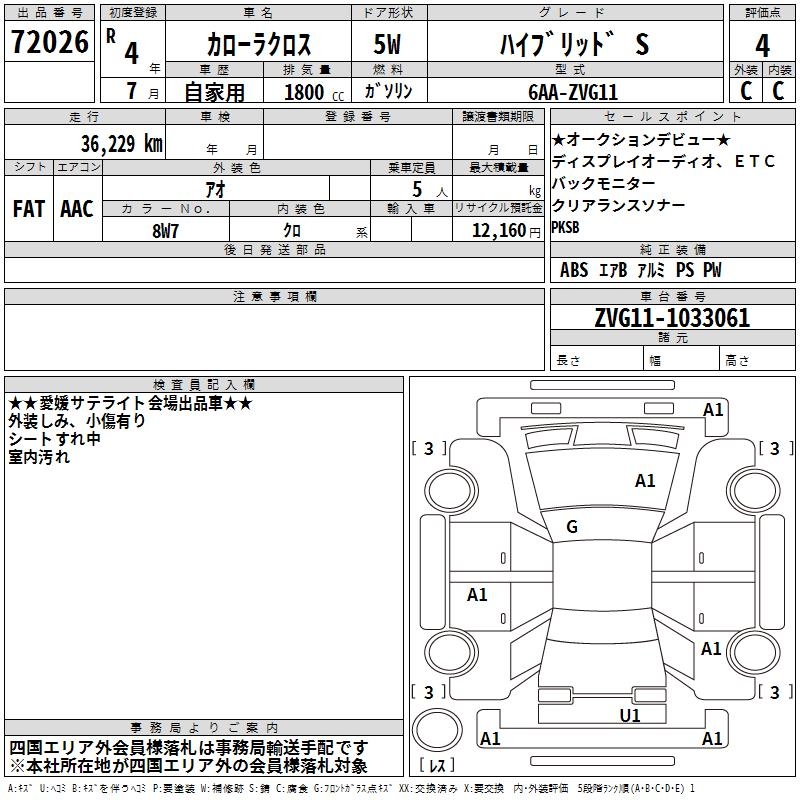Click the chassis number ZVG11-1033061
Viewport: 800px width, 800px height.
click(x=672, y=318)
